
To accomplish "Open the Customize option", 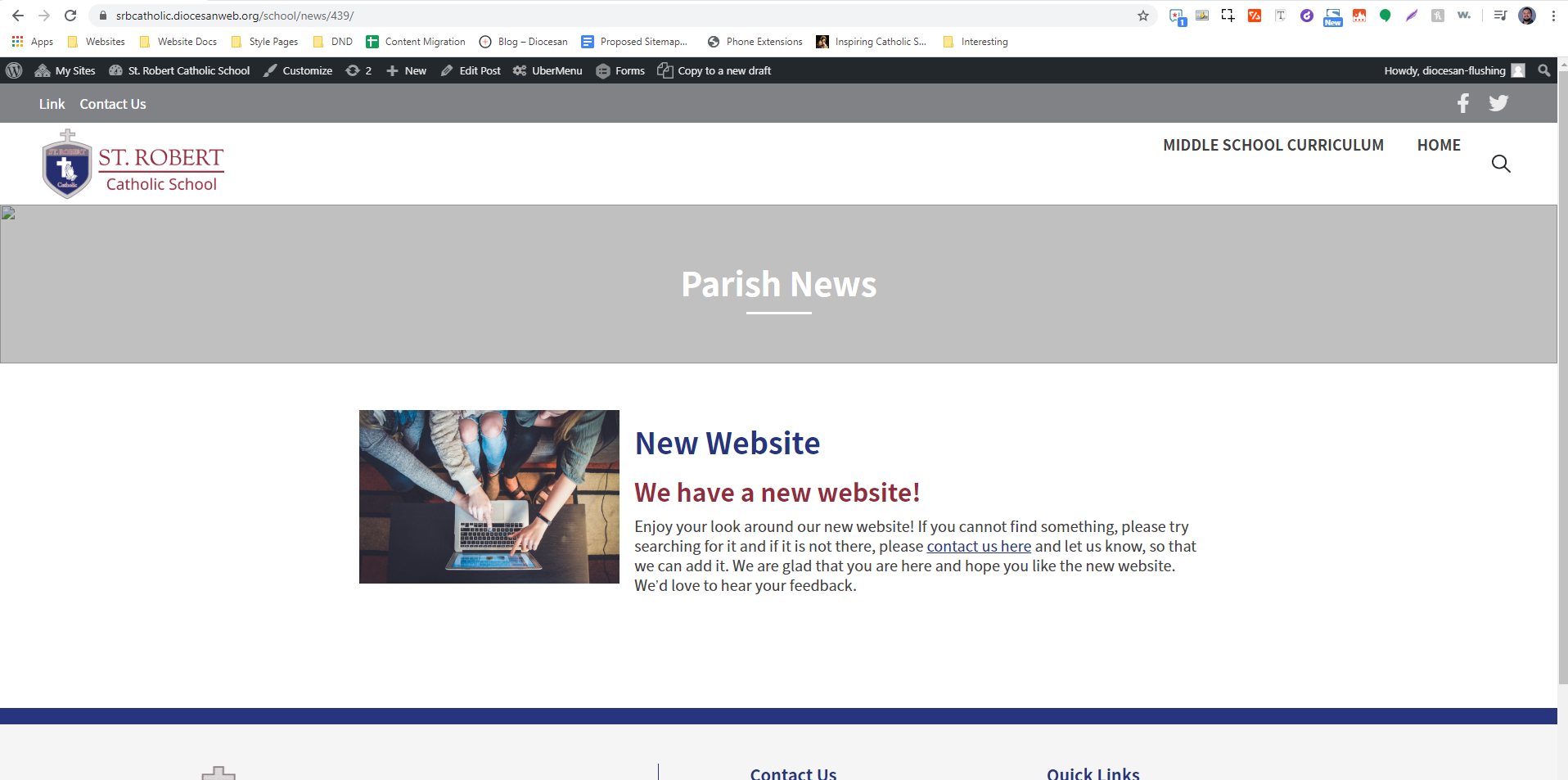I will click(298, 71).
